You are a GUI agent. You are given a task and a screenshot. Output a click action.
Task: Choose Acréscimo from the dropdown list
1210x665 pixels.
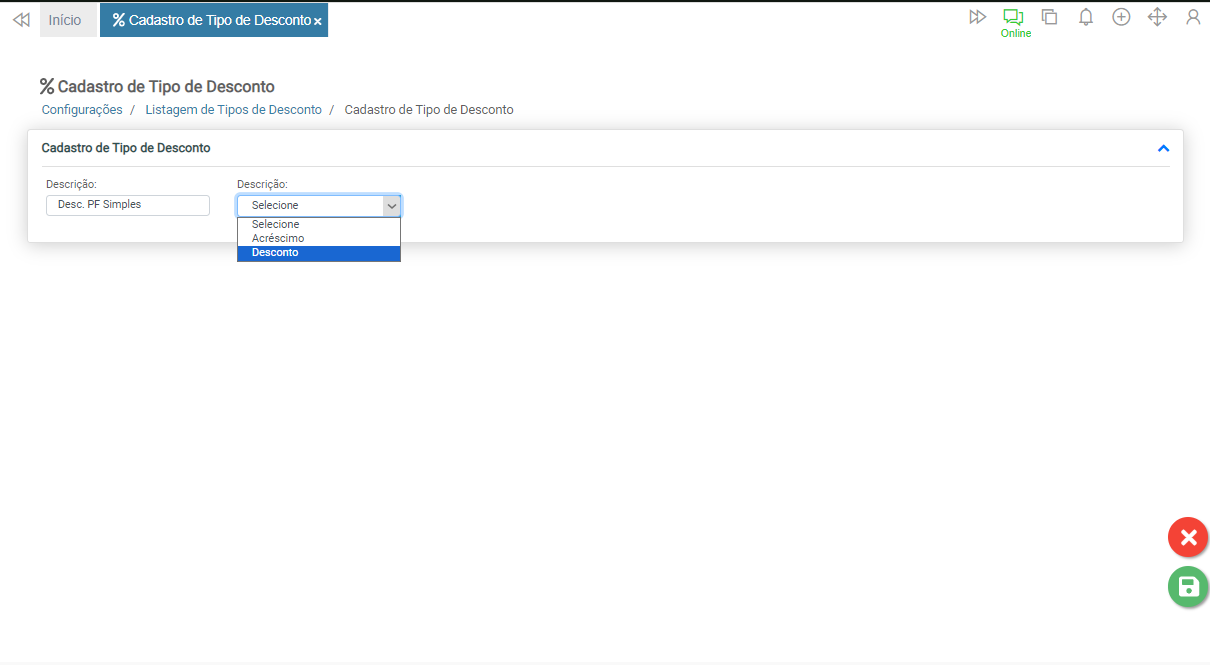(278, 239)
